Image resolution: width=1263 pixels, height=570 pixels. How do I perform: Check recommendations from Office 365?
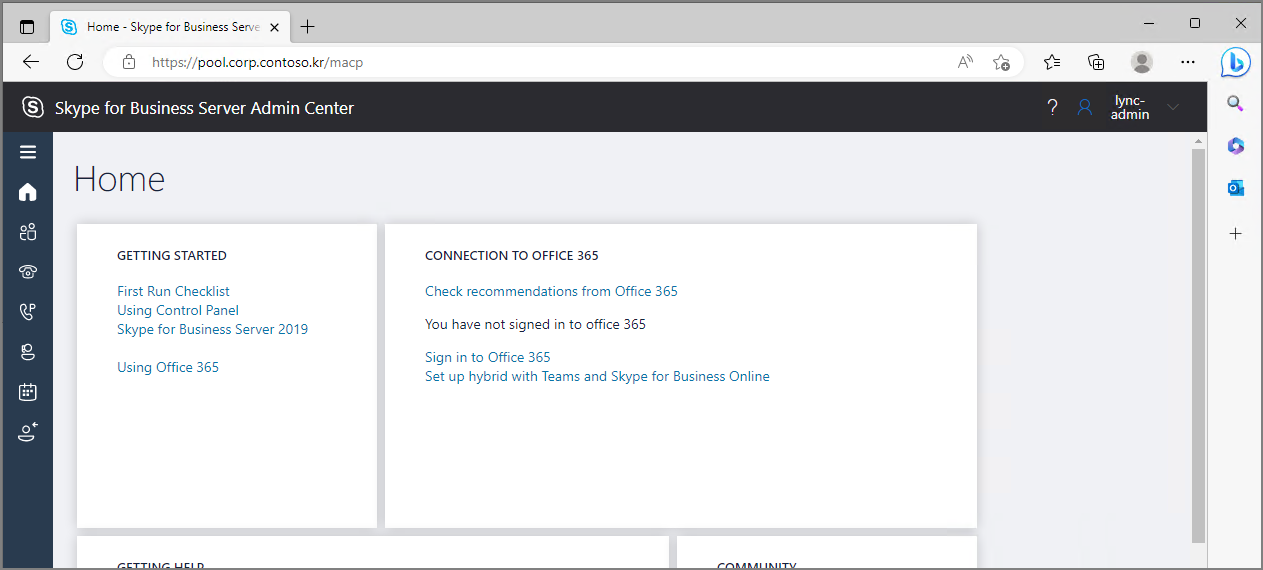pos(551,291)
